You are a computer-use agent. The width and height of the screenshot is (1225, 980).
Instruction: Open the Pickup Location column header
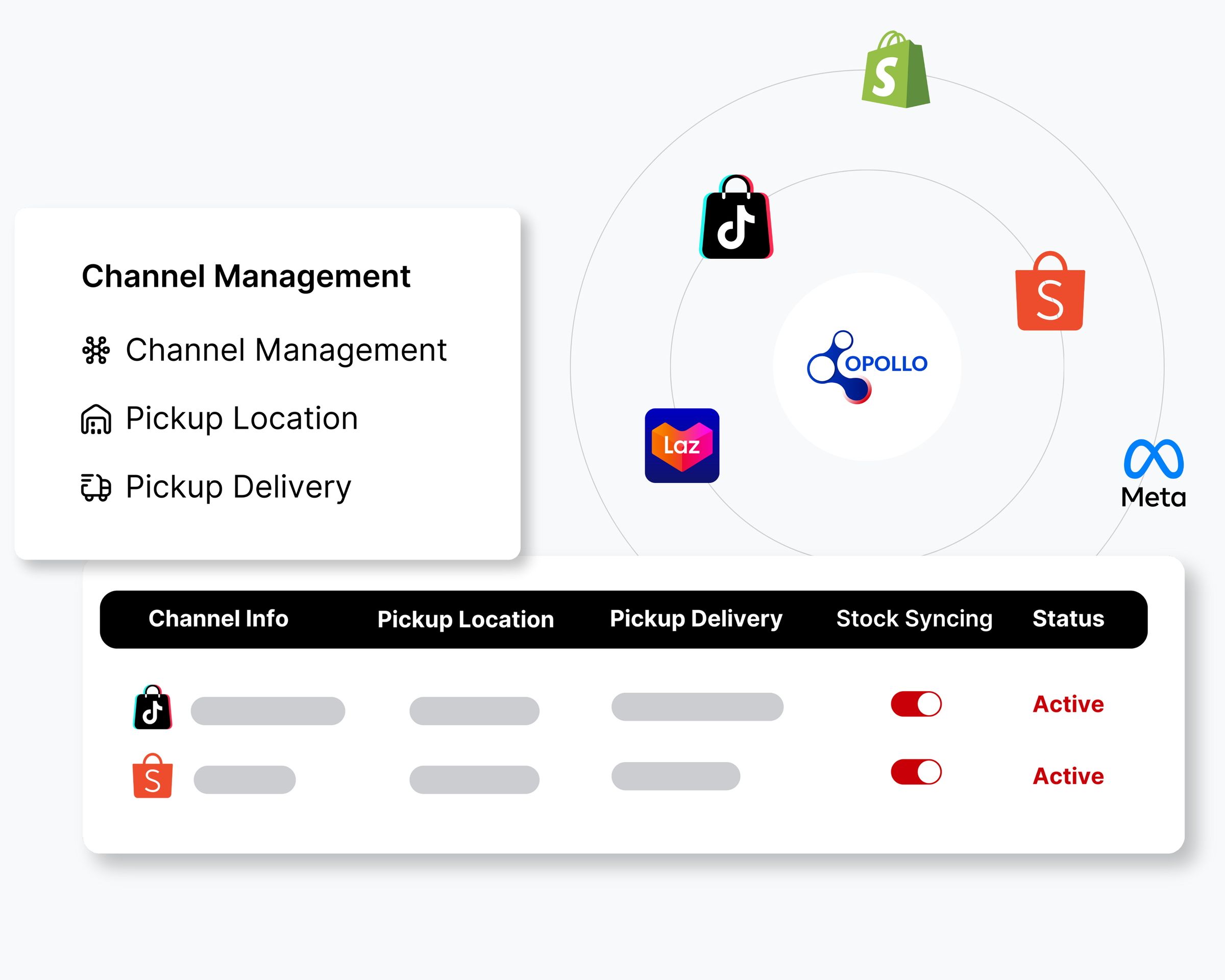(466, 619)
